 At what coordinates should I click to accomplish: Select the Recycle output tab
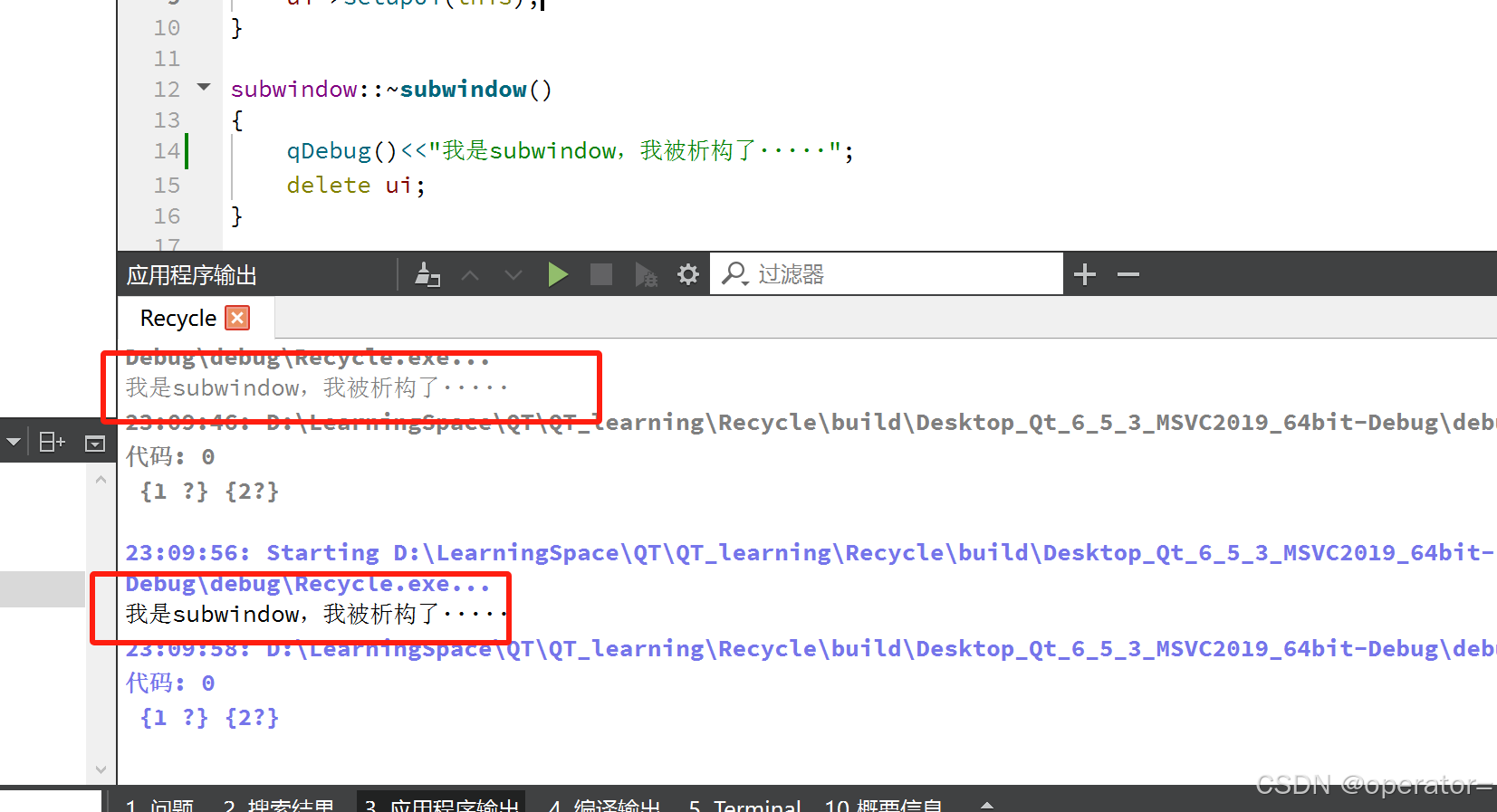[178, 318]
